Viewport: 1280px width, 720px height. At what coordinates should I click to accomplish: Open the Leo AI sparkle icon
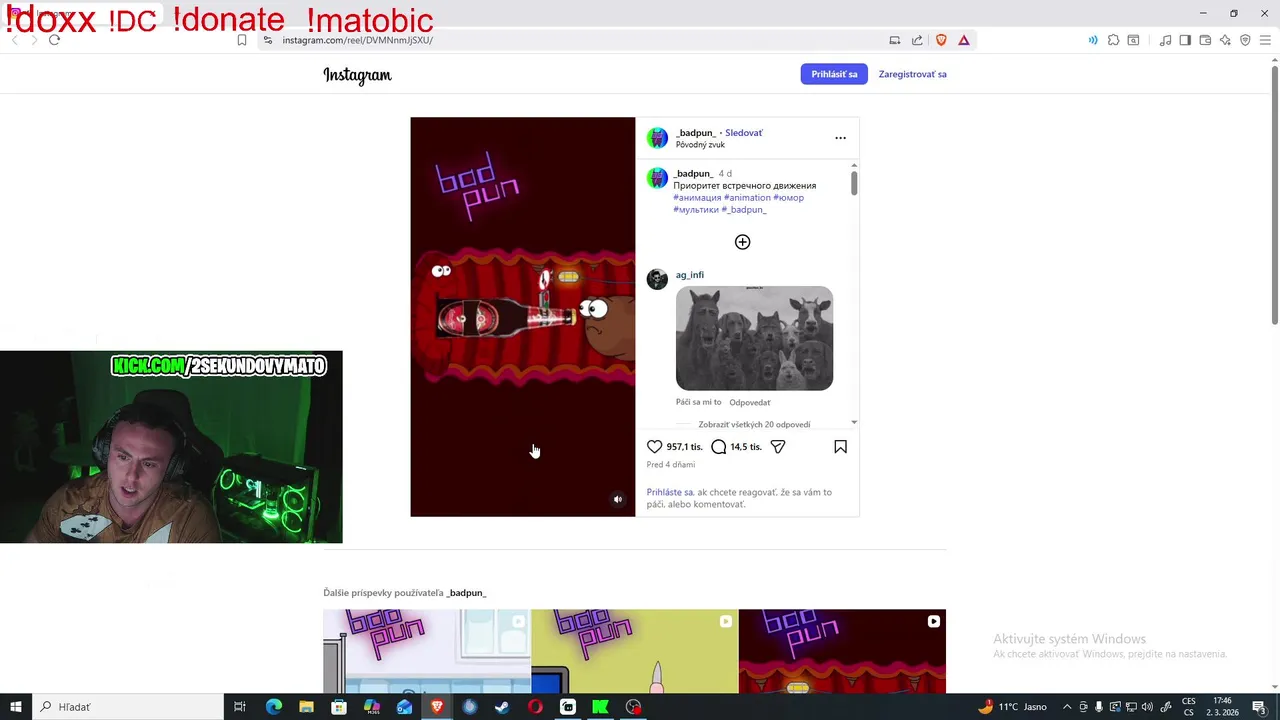[x=1225, y=40]
